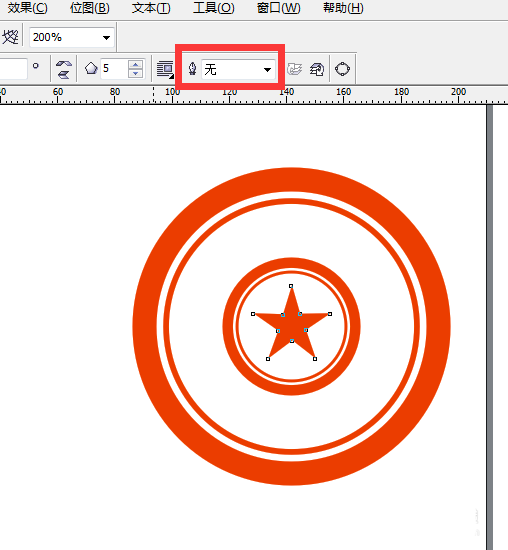This screenshot has width=508, height=550.
Task: Click the rotation angle input field
Action: point(13,69)
